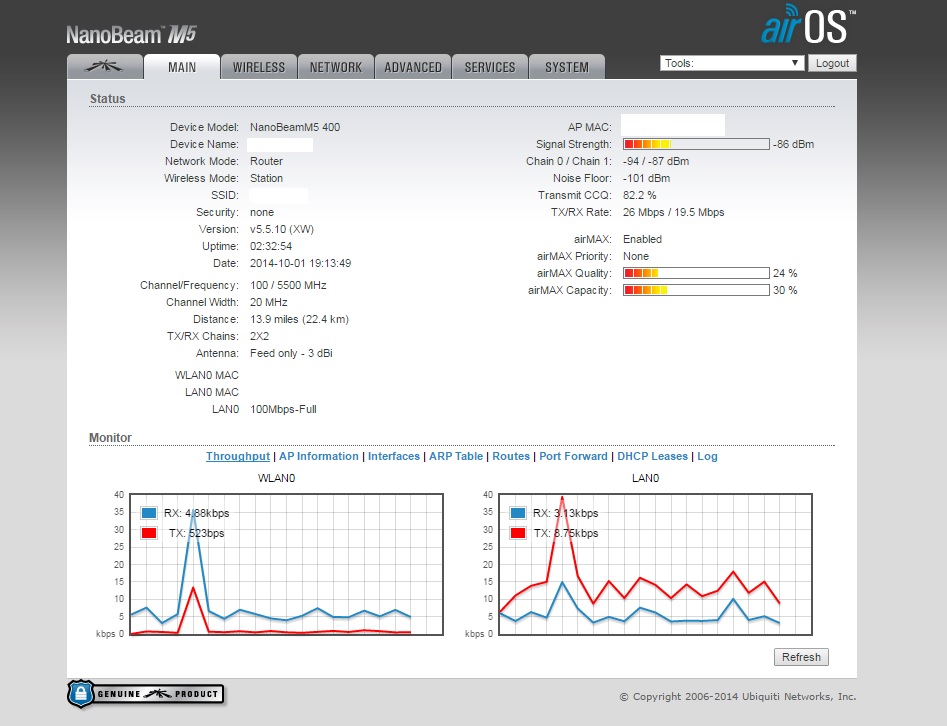Click the Refresh button
Screen dimensions: 947x726
pos(801,657)
